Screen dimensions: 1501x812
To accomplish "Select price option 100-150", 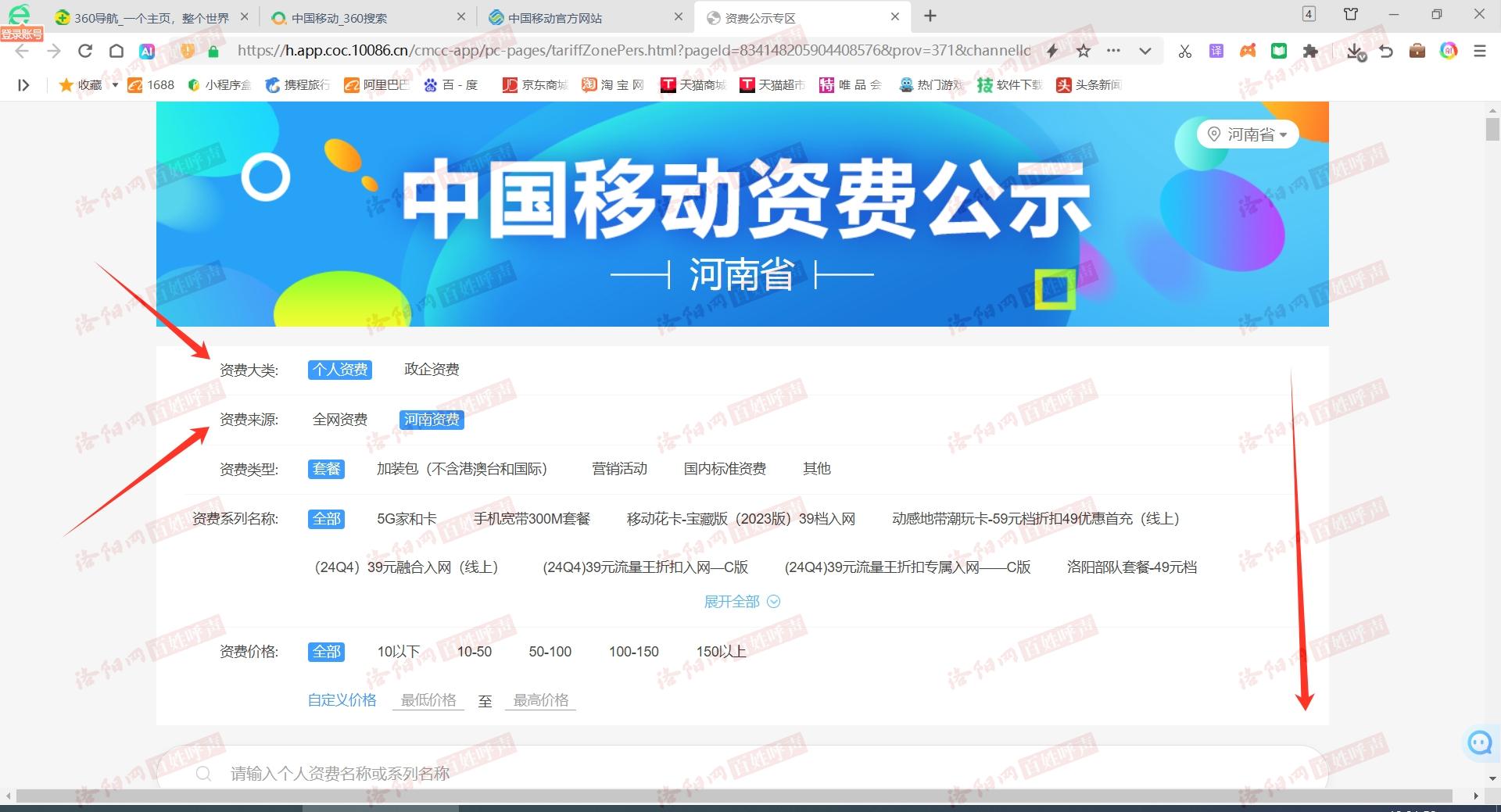I will point(634,652).
